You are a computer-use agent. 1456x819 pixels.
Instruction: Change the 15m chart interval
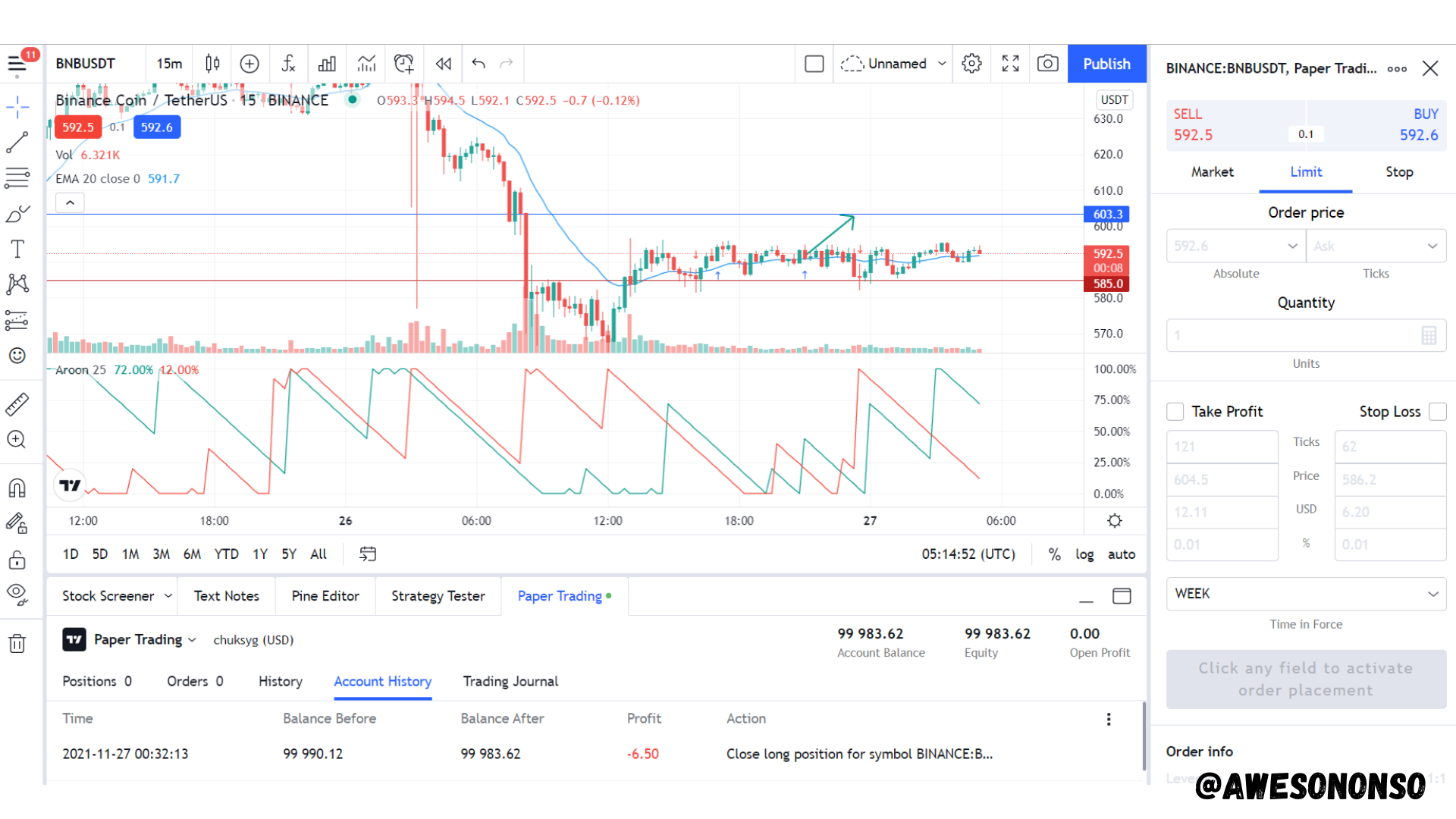[169, 64]
